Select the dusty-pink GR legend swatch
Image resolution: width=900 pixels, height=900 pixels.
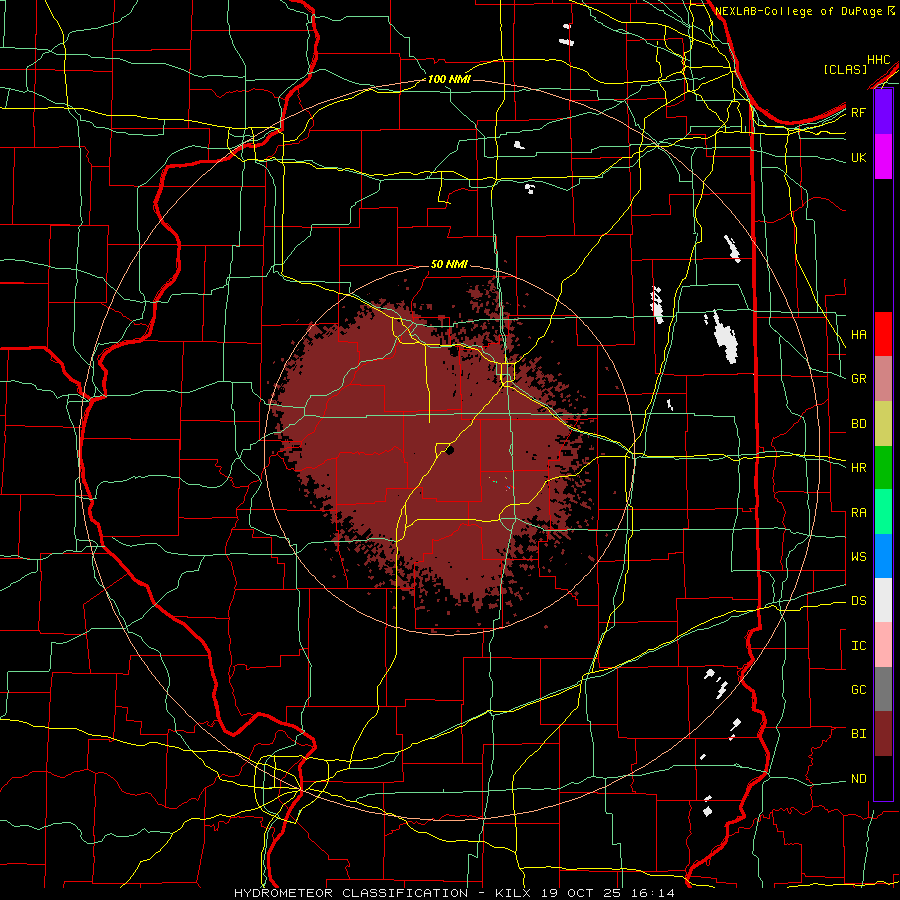click(x=883, y=378)
